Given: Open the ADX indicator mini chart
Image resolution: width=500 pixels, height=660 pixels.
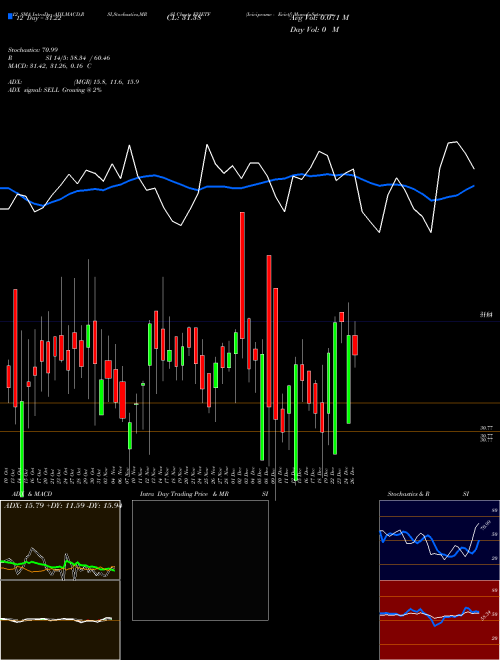Looking at the screenshot, I should [x=60, y=540].
